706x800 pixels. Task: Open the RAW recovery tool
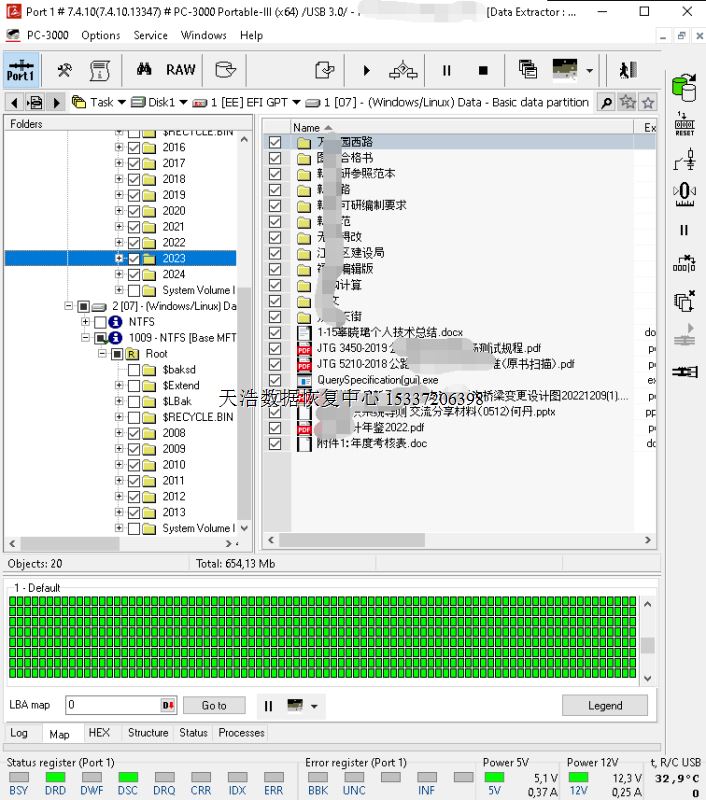coord(181,70)
